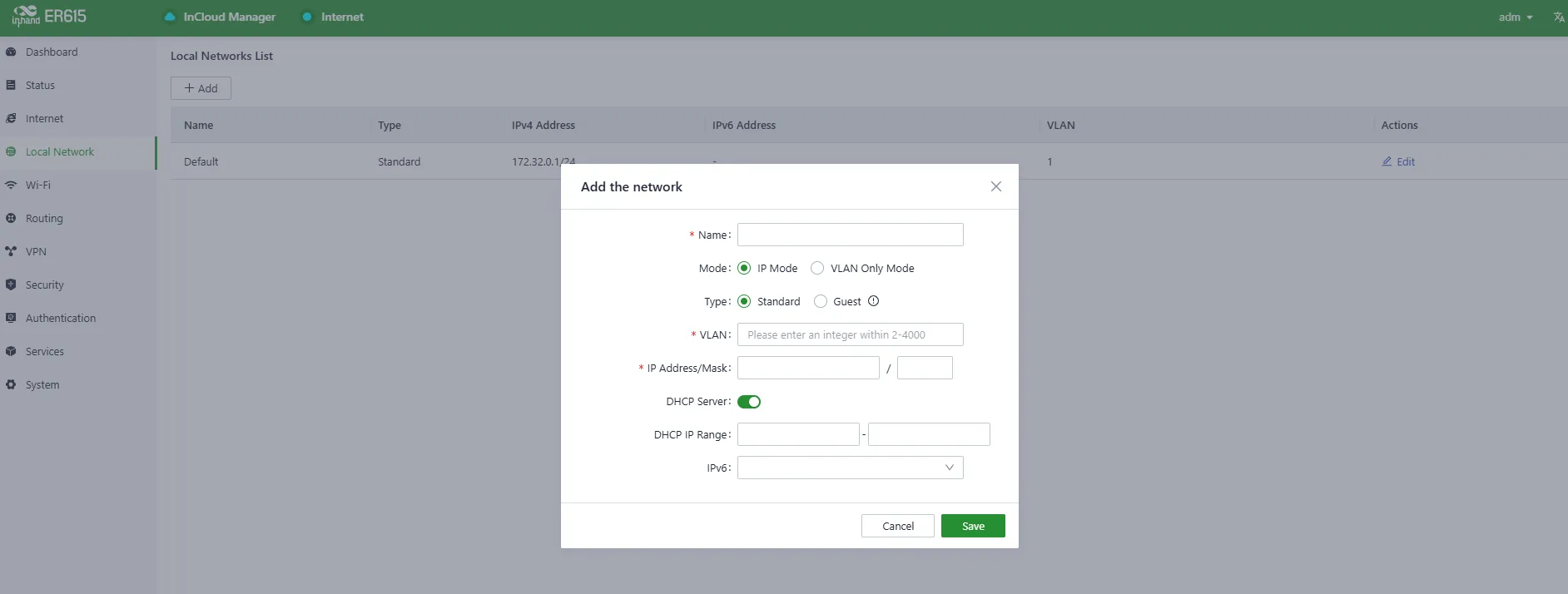Screen dimensions: 1568x594
Task: Focus the DHCP IP Range start field
Action: (798, 434)
